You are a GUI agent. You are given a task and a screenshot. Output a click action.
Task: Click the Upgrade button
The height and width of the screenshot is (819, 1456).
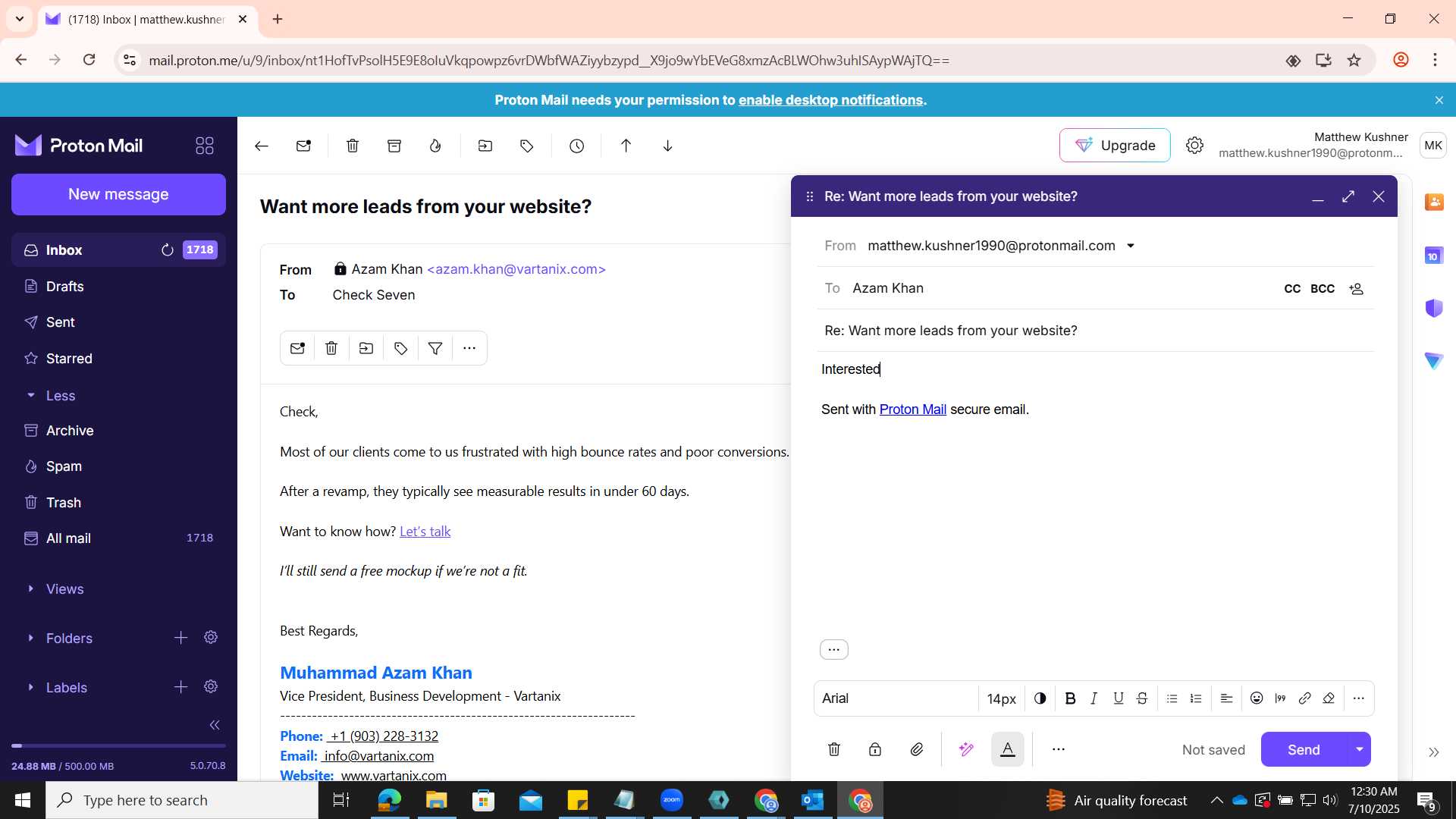(1115, 146)
